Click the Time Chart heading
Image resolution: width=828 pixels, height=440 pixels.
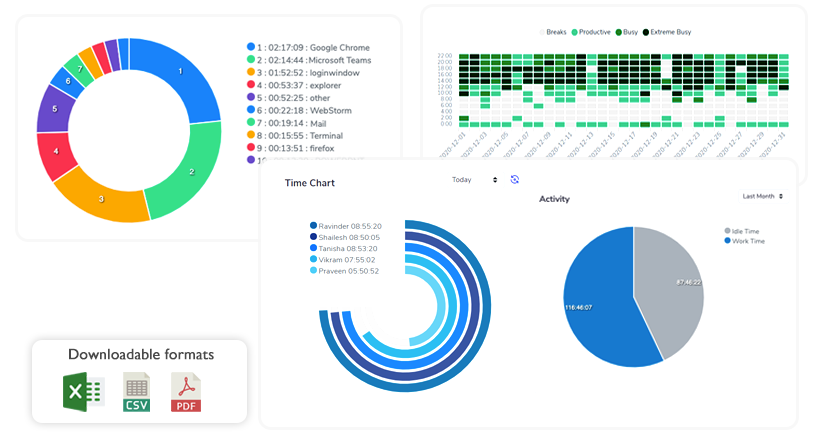coord(309,183)
